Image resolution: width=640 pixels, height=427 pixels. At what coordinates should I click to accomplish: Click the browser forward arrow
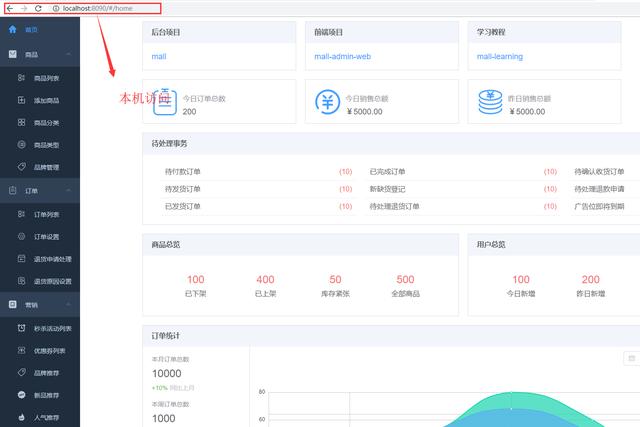24,8
